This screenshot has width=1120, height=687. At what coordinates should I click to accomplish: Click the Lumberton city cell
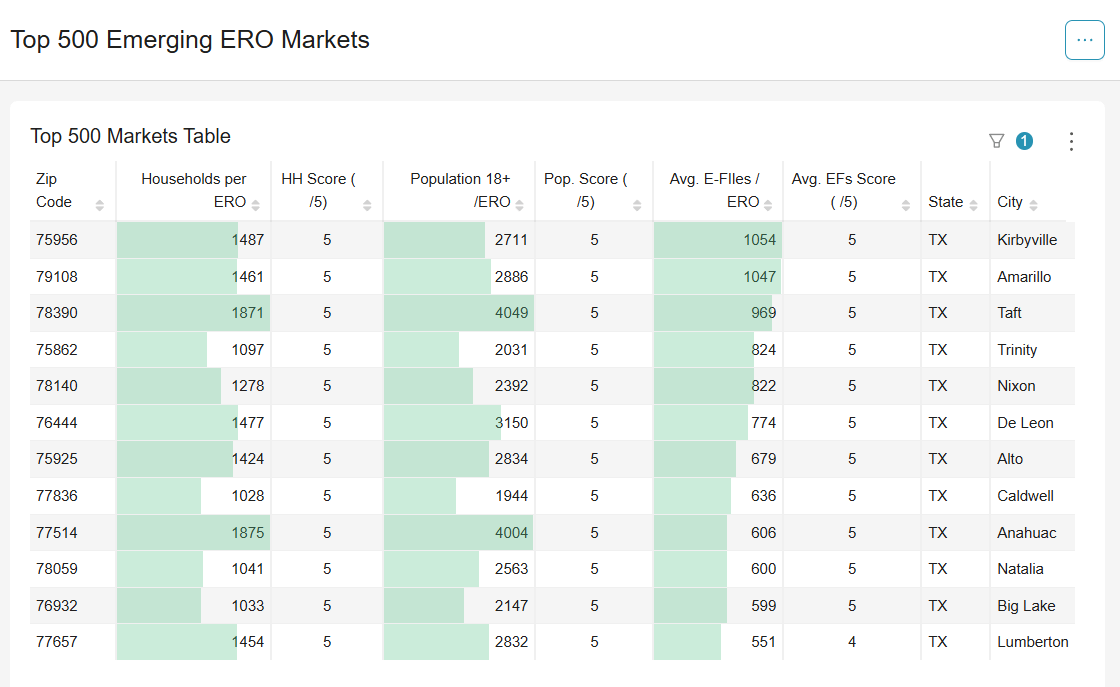point(1032,642)
